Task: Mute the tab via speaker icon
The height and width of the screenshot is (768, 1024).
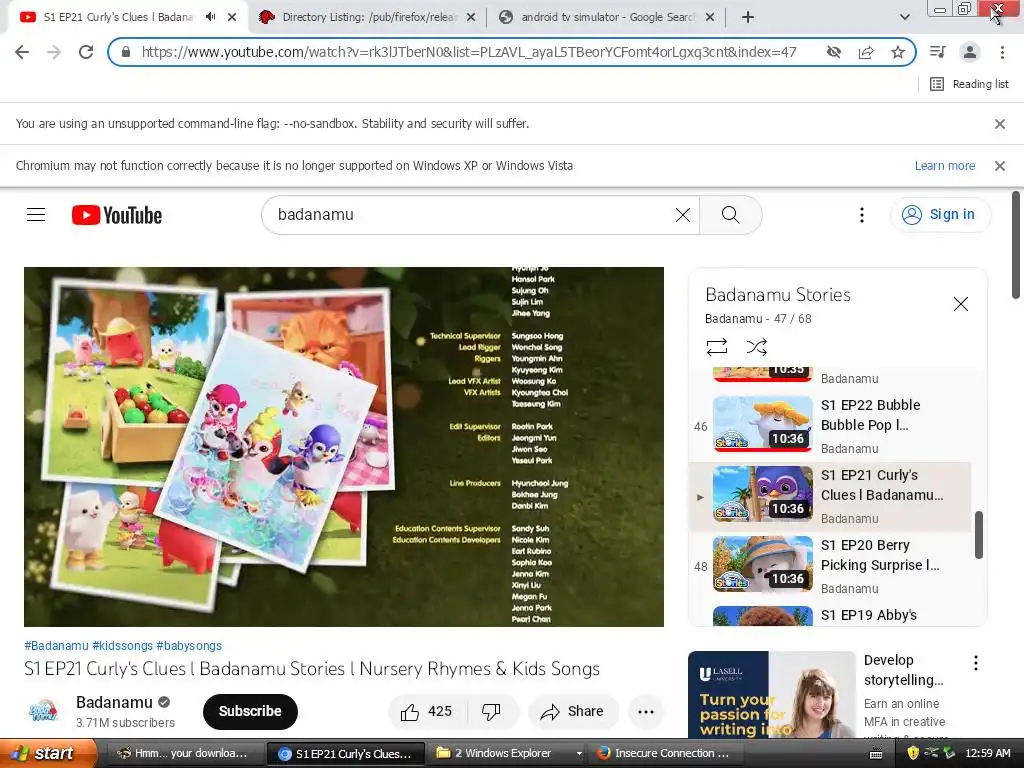Action: tap(210, 17)
